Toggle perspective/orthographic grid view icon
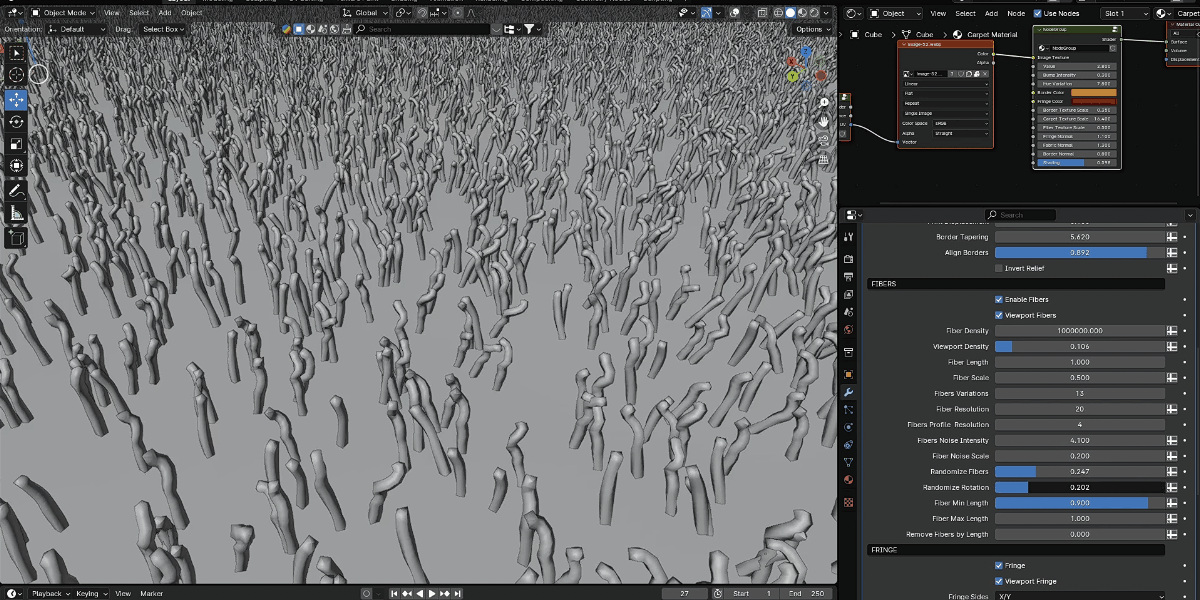 coord(823,159)
